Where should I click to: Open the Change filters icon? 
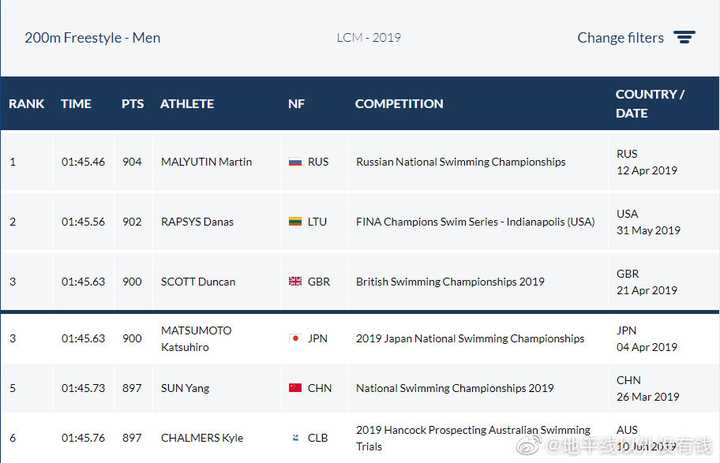click(x=684, y=37)
